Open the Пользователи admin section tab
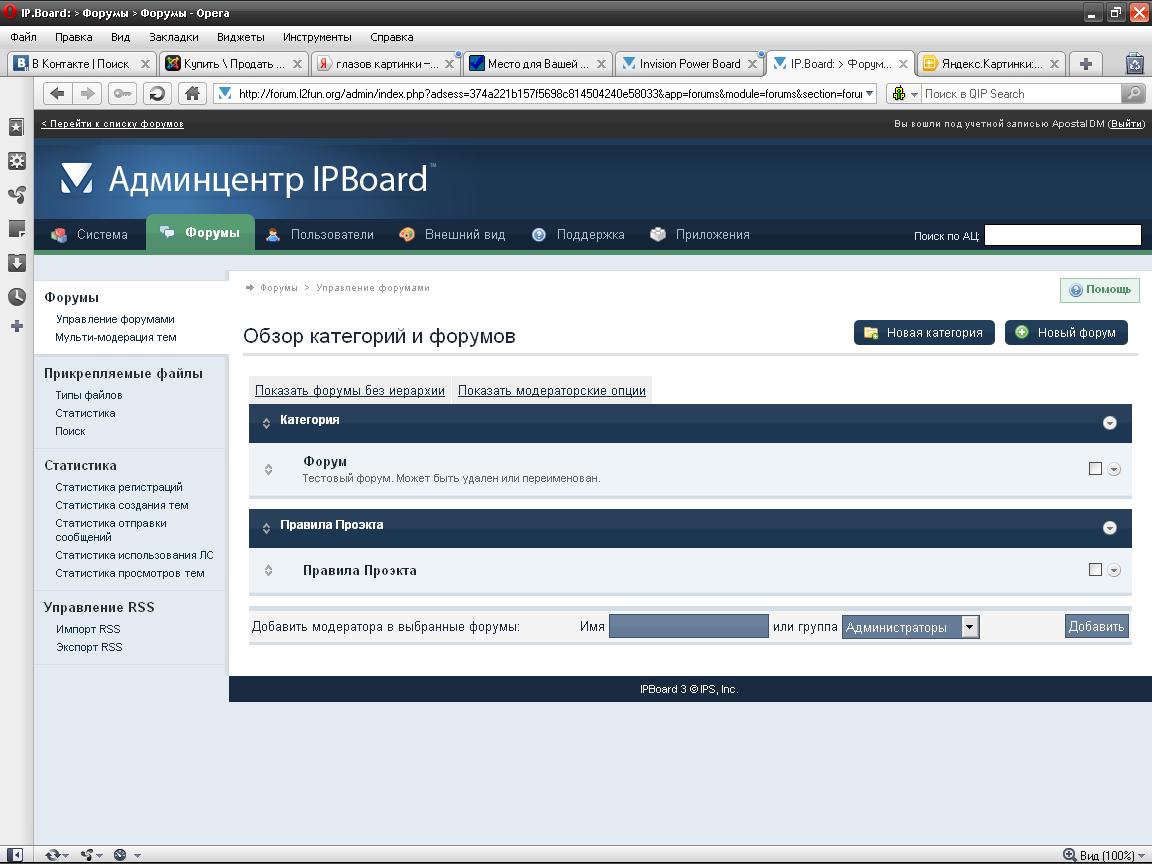 (x=320, y=234)
